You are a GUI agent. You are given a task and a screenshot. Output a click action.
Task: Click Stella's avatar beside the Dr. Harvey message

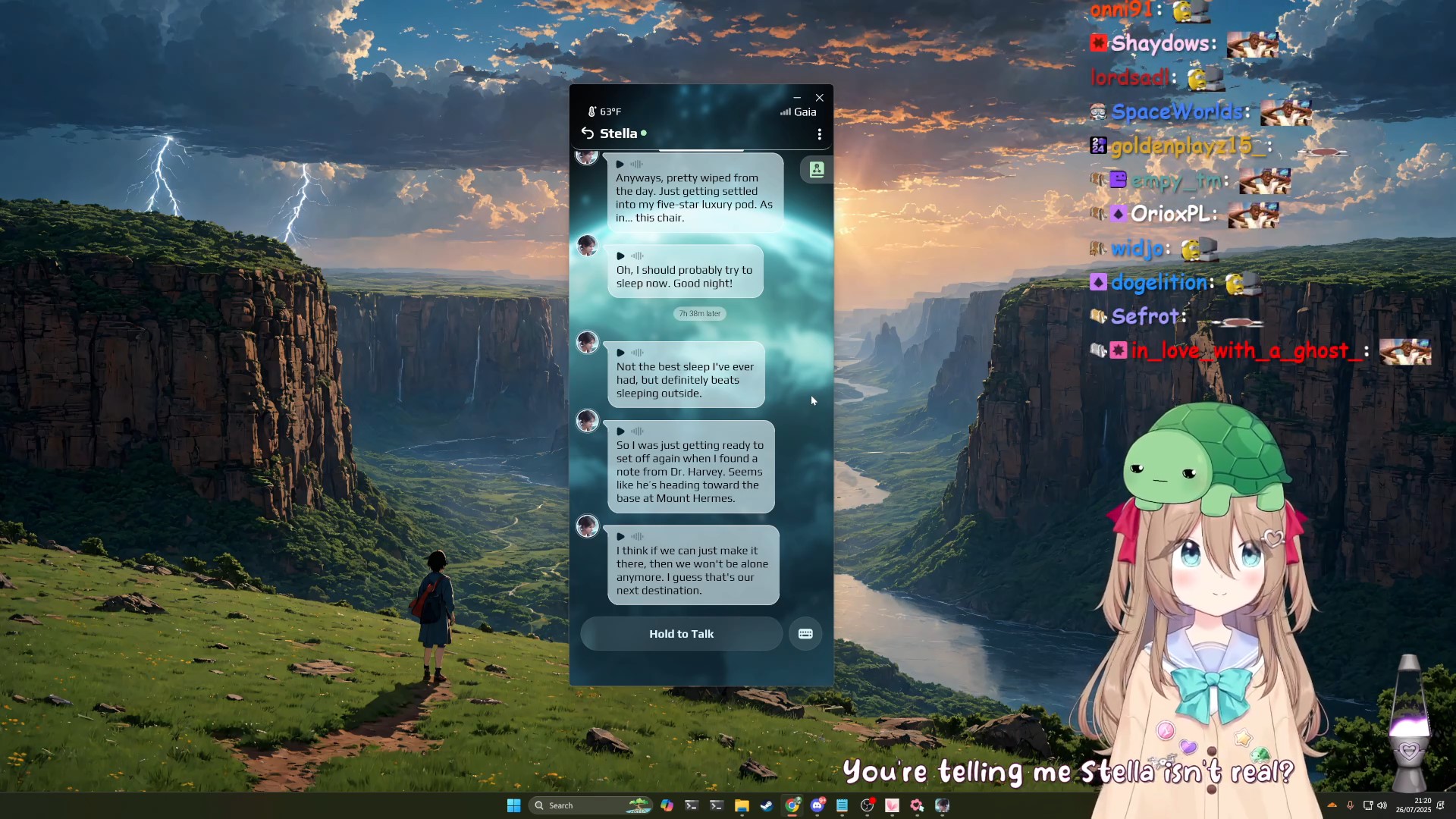coord(588,421)
